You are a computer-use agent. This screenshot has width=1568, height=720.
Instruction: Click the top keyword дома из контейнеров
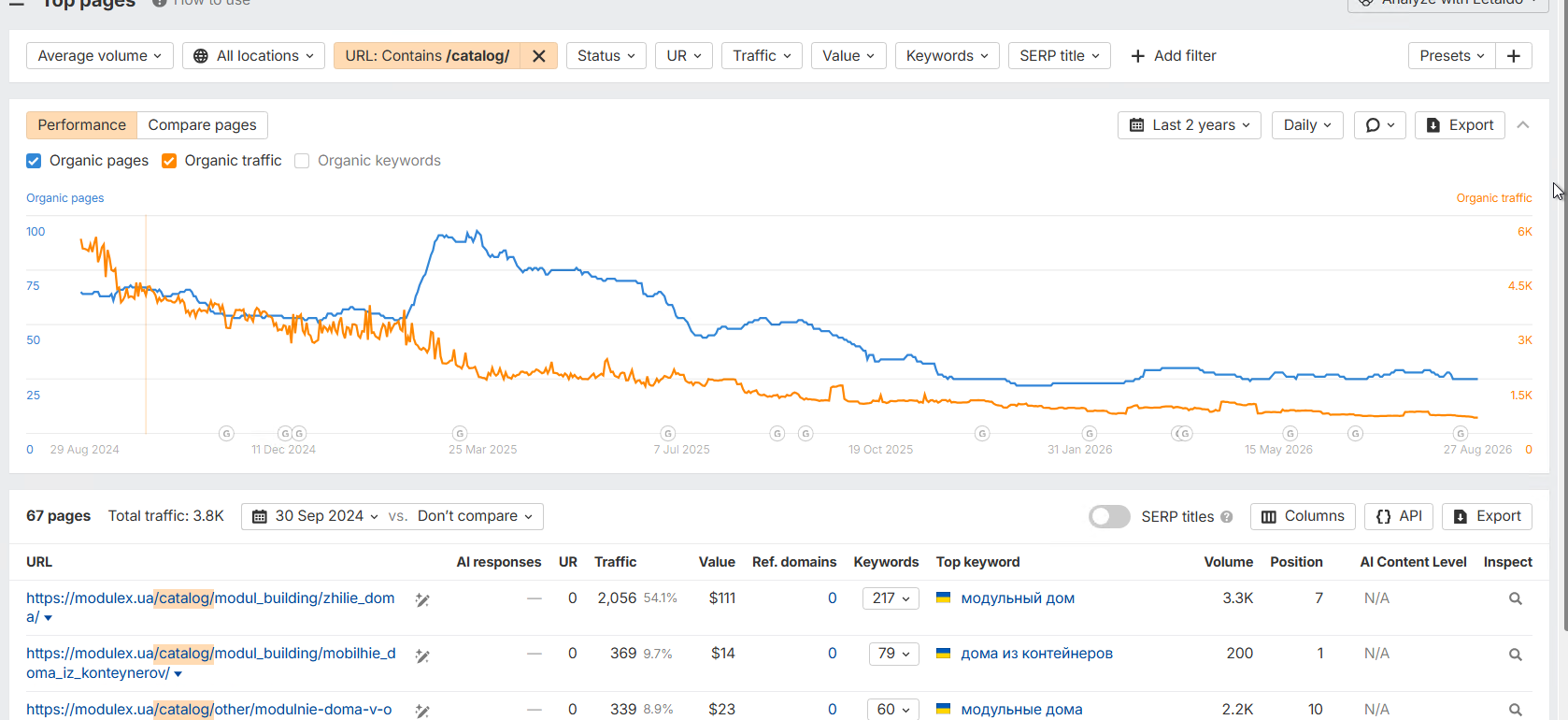click(x=1036, y=654)
